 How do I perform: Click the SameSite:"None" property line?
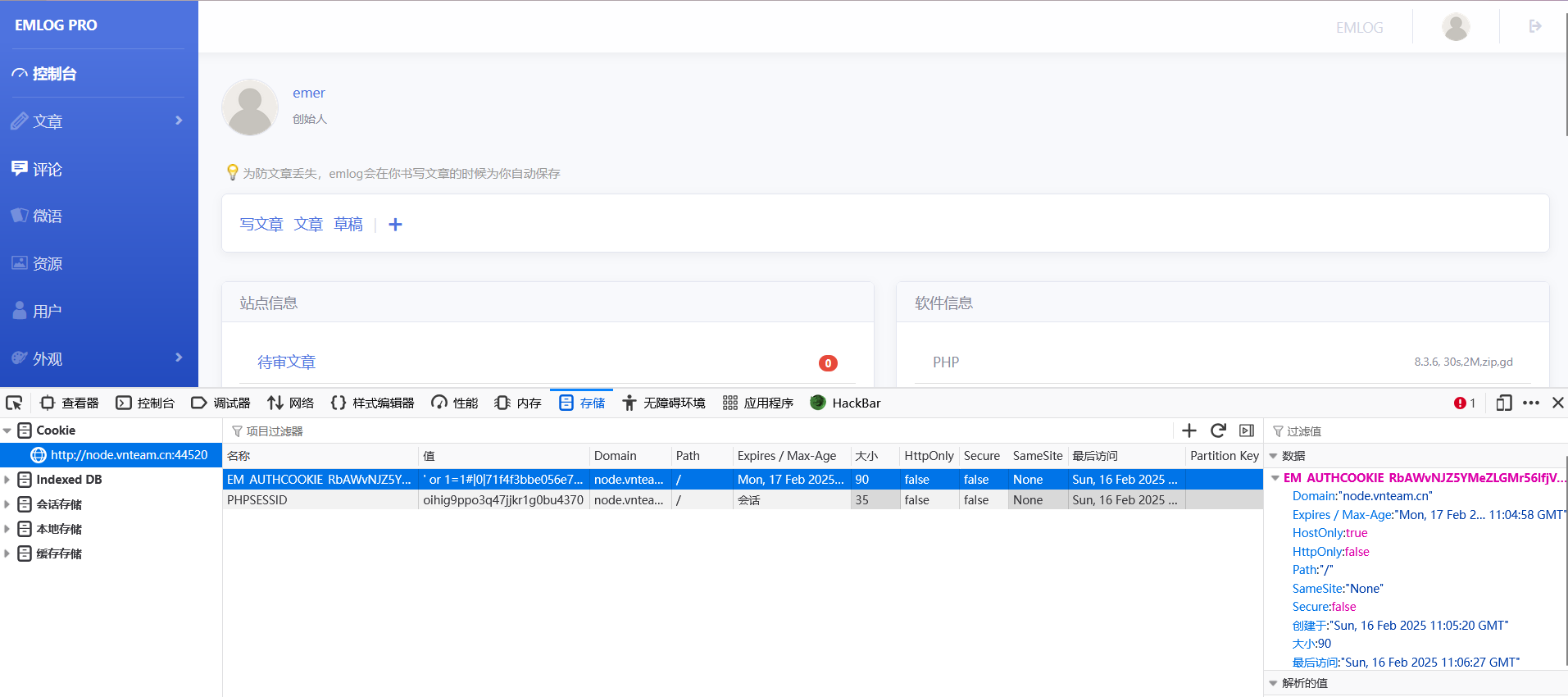[x=1338, y=589]
